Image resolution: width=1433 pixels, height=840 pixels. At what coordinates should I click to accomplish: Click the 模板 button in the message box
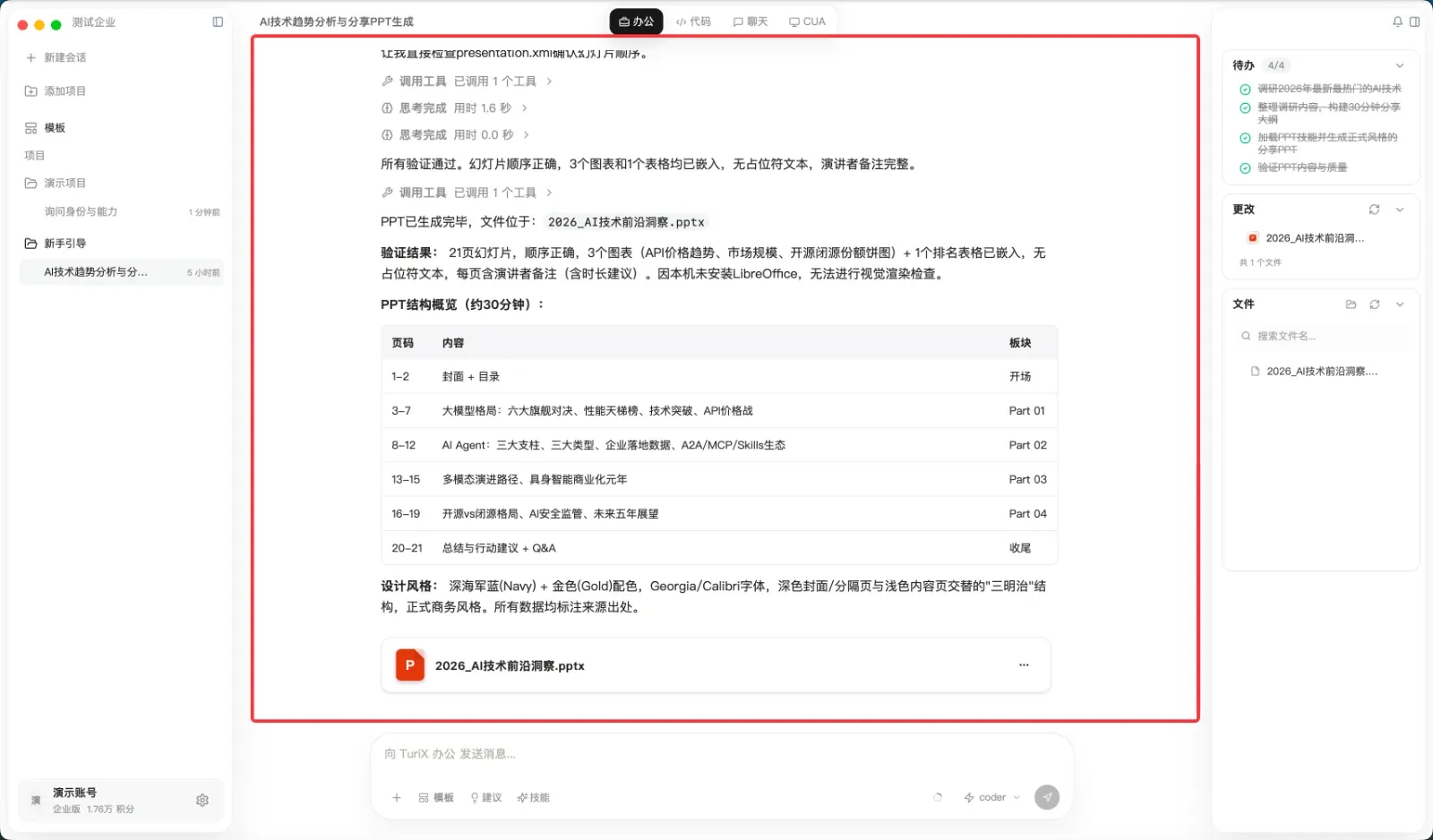[x=436, y=798]
